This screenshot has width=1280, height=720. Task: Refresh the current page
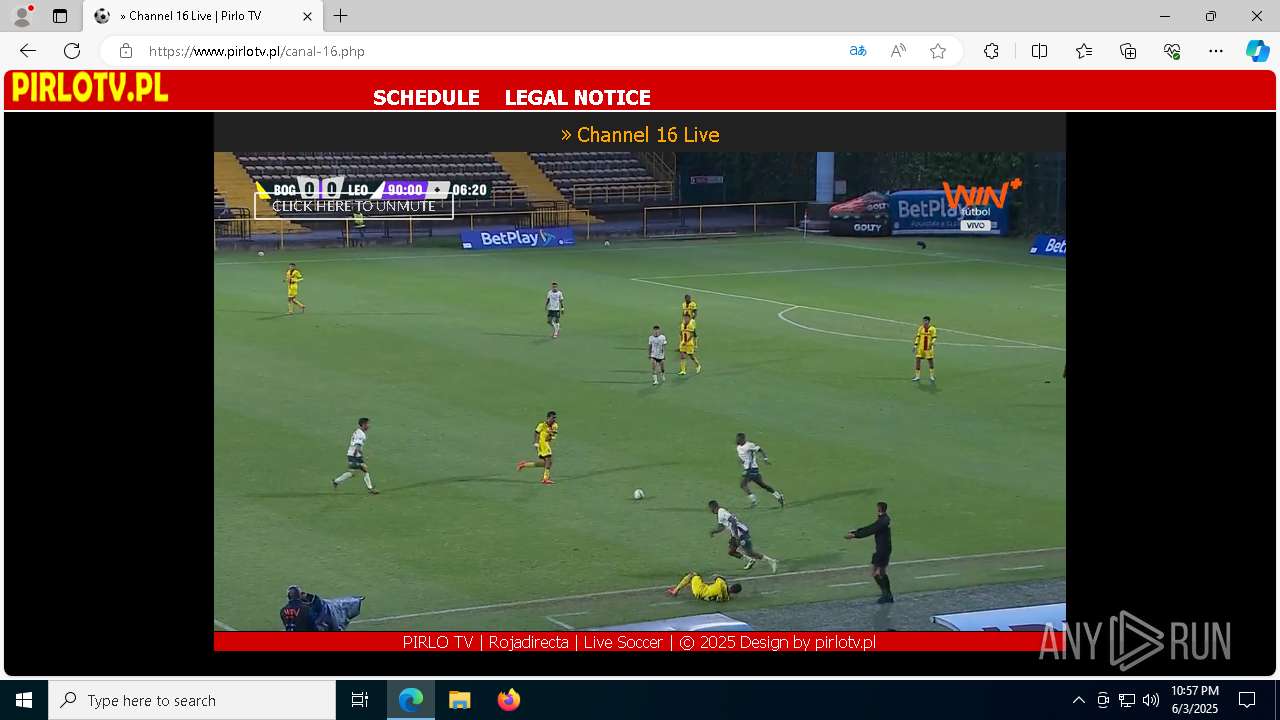coord(72,51)
